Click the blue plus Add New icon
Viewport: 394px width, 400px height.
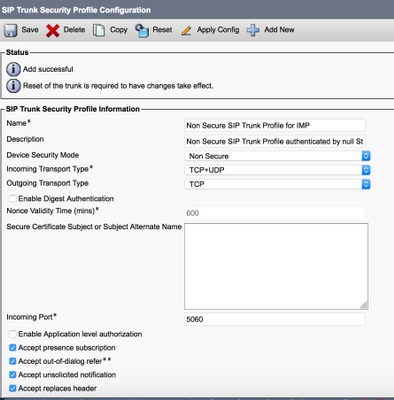click(x=253, y=30)
